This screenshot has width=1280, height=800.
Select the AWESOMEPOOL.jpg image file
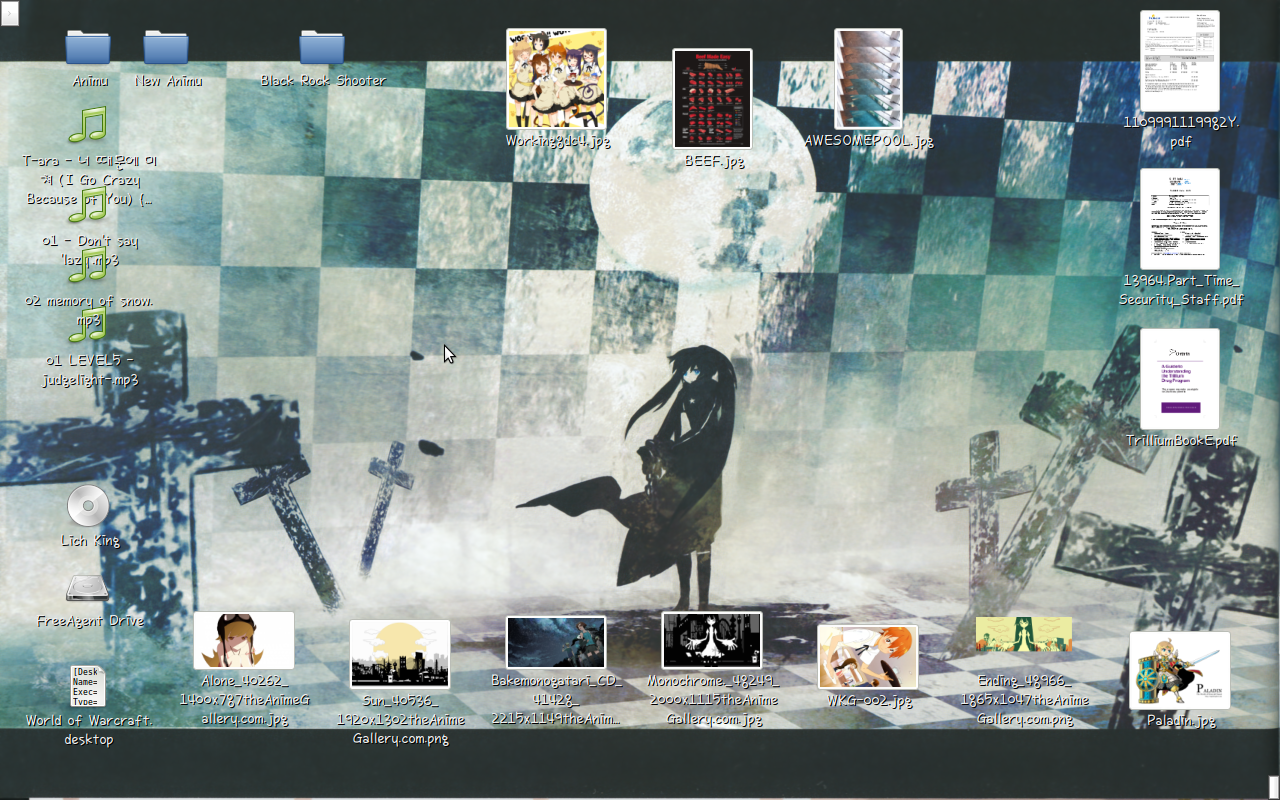[868, 79]
